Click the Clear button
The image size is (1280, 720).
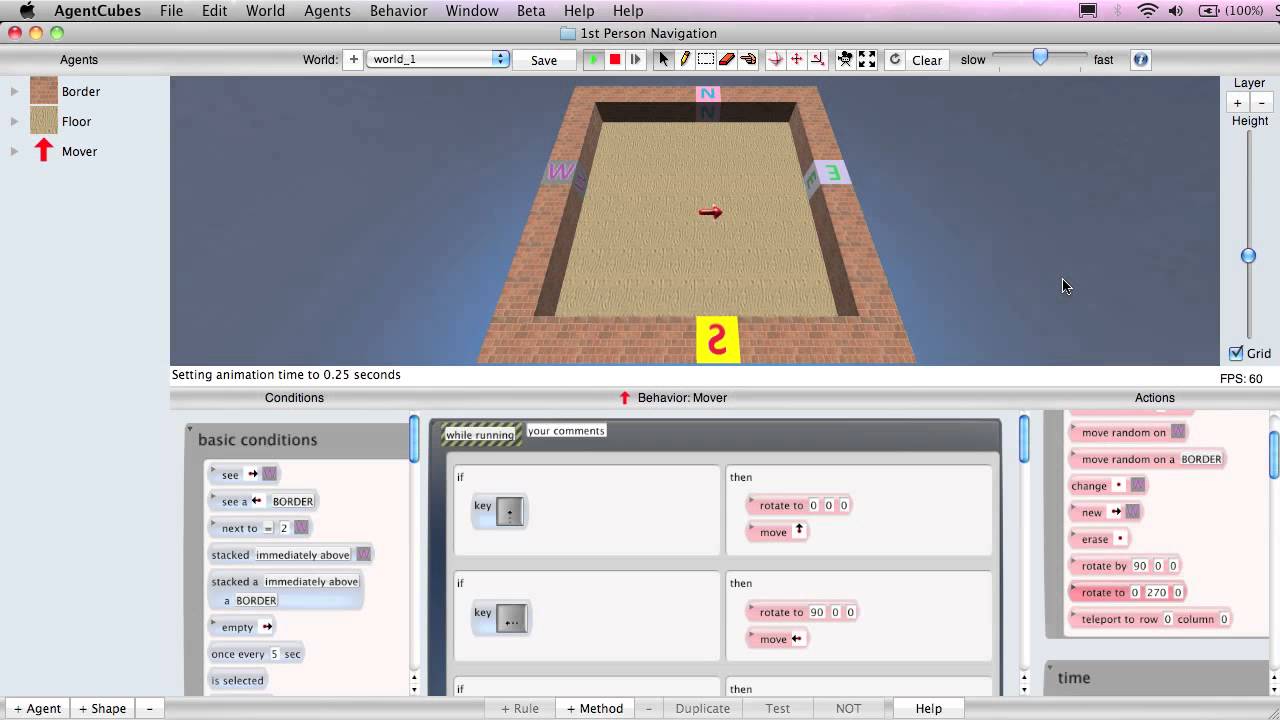coord(927,60)
